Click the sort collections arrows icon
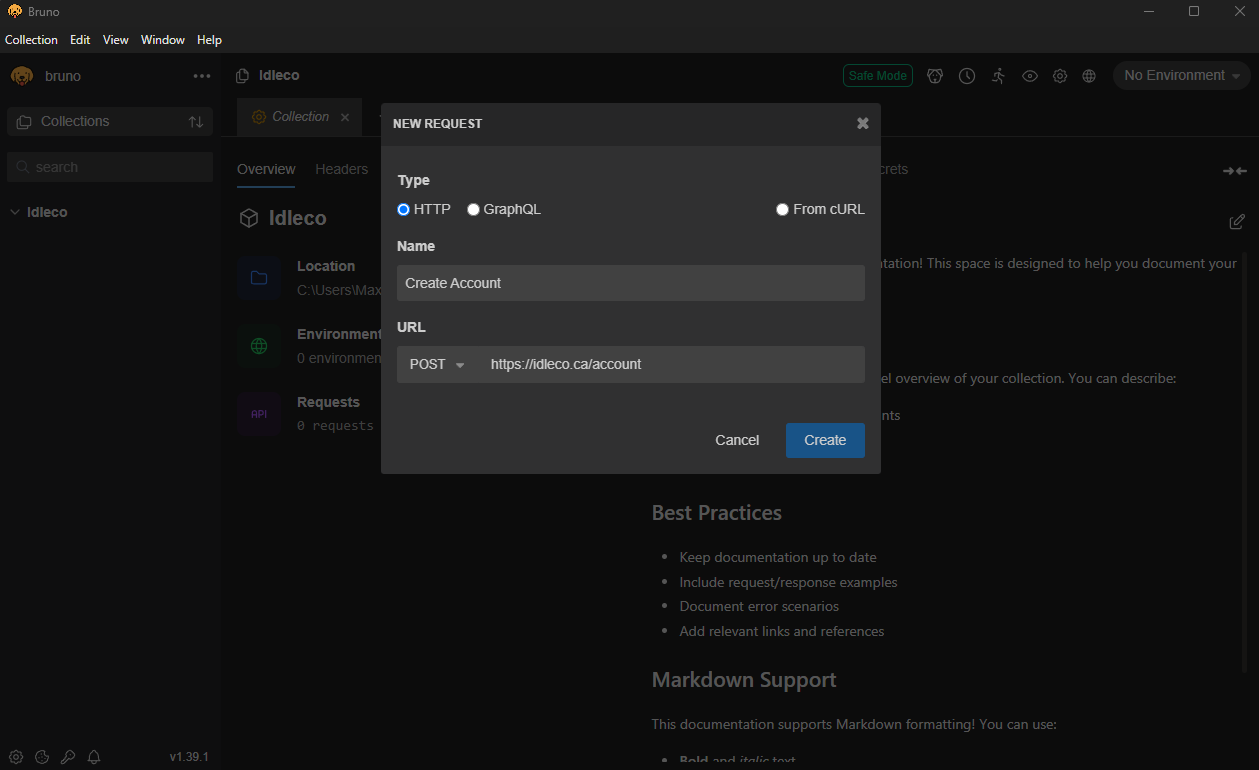 196,122
